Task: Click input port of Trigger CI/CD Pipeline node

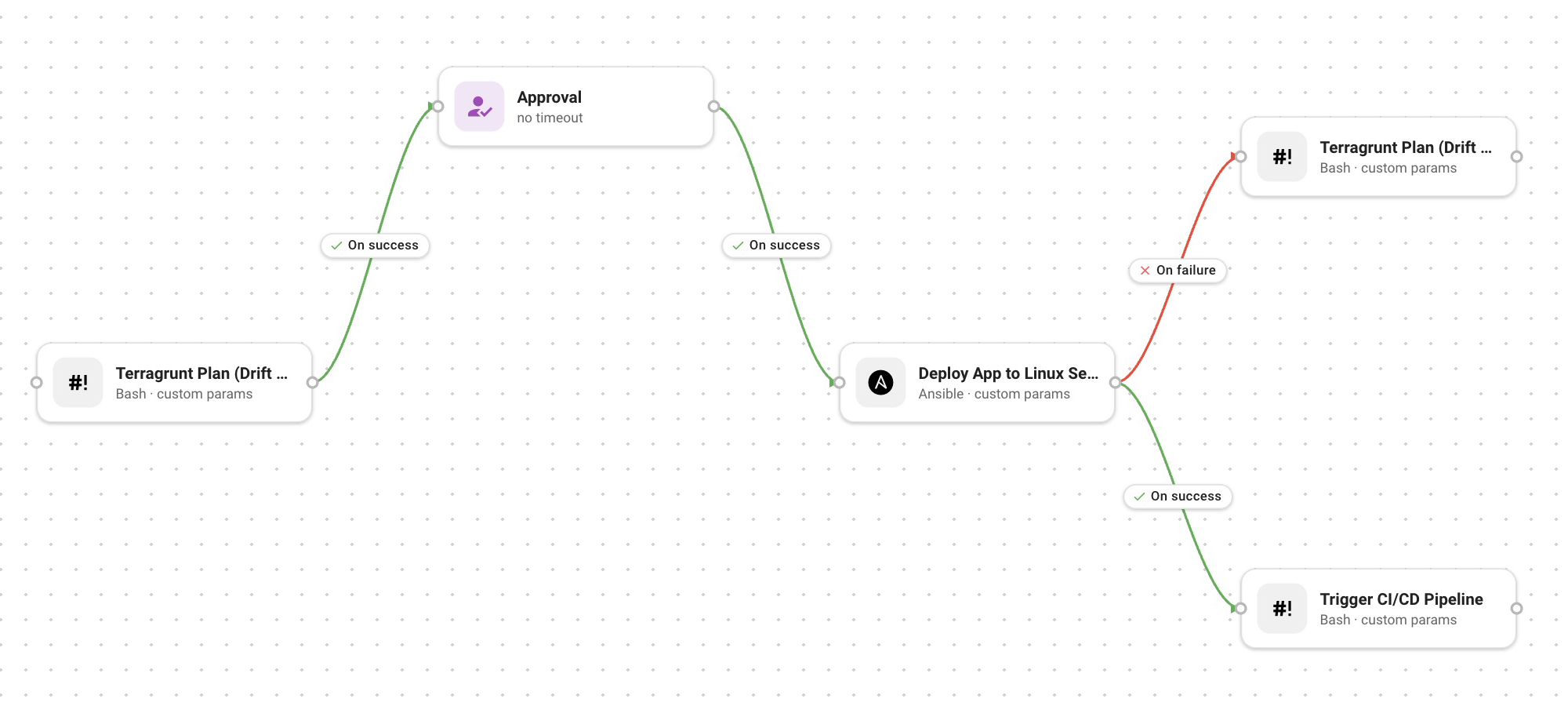Action: pyautogui.click(x=1240, y=609)
